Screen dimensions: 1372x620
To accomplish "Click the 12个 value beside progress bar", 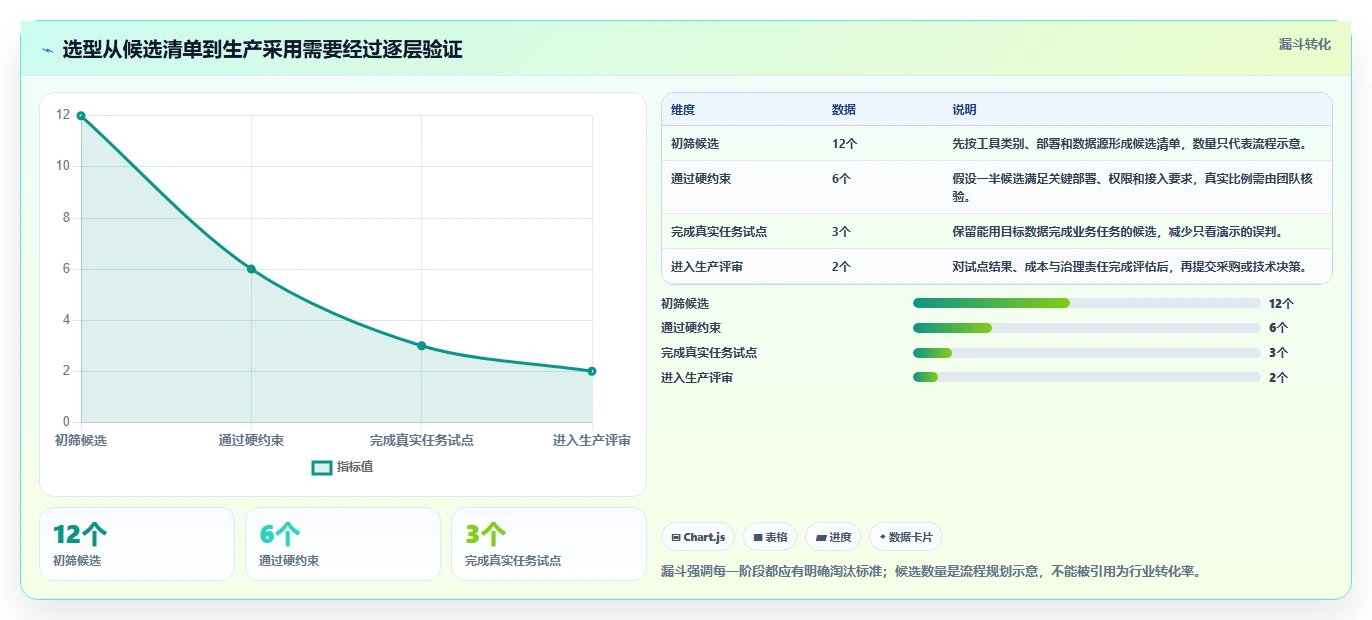I will [1281, 303].
